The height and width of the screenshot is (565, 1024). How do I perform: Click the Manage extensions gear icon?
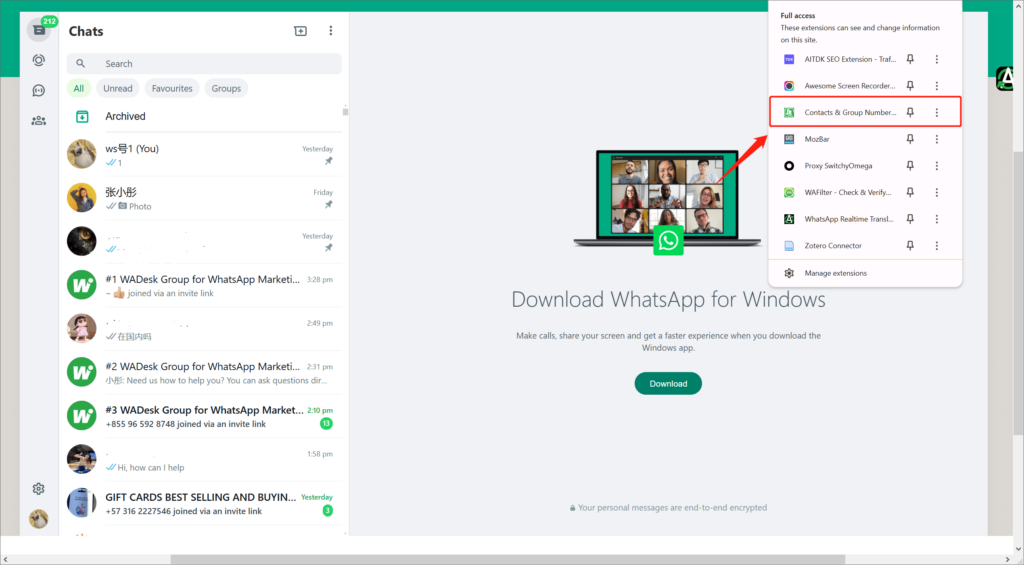(x=789, y=273)
